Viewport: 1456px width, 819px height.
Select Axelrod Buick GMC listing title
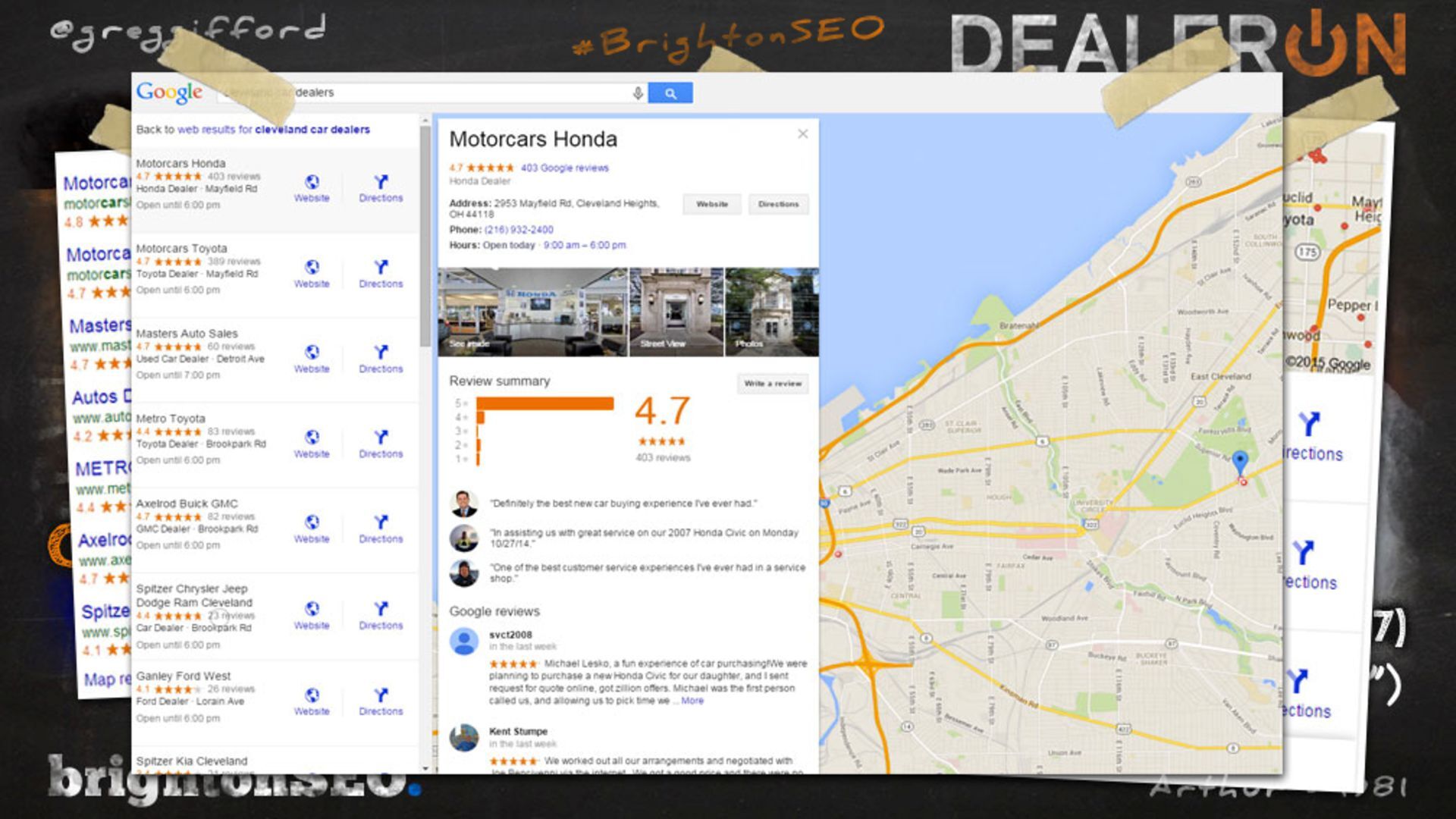(187, 504)
